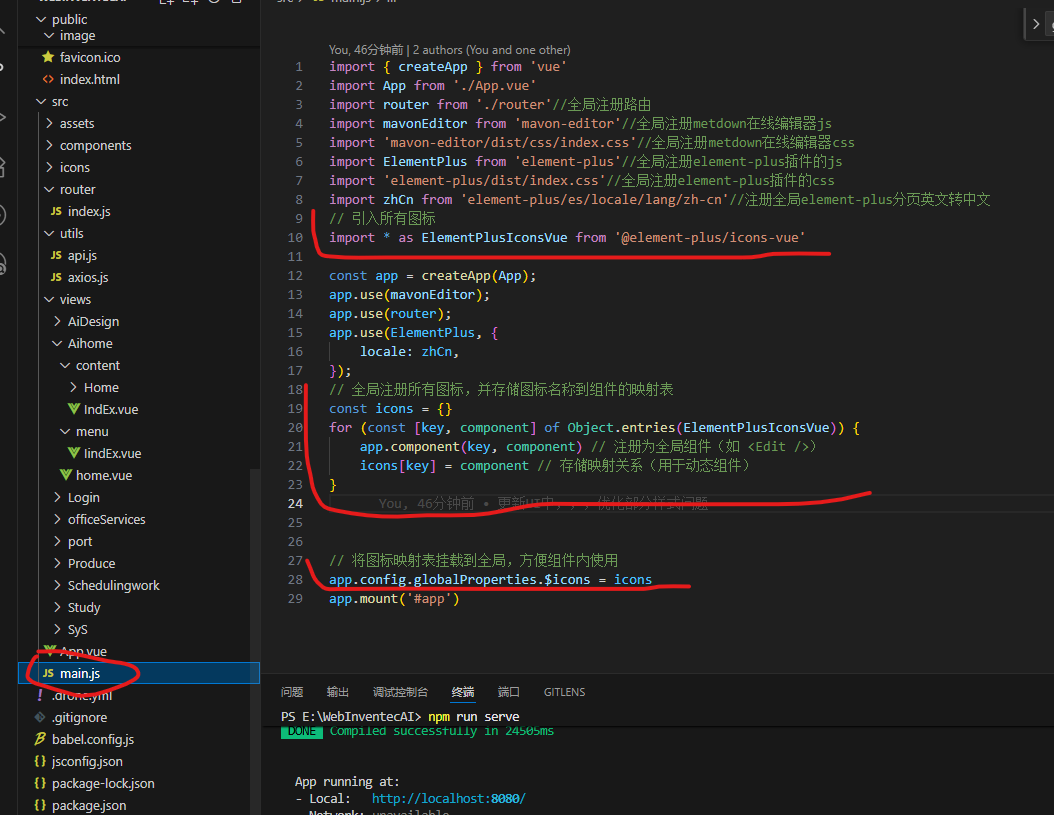Image resolution: width=1054 pixels, height=815 pixels.
Task: Expand the Produce folder
Action: (57, 564)
